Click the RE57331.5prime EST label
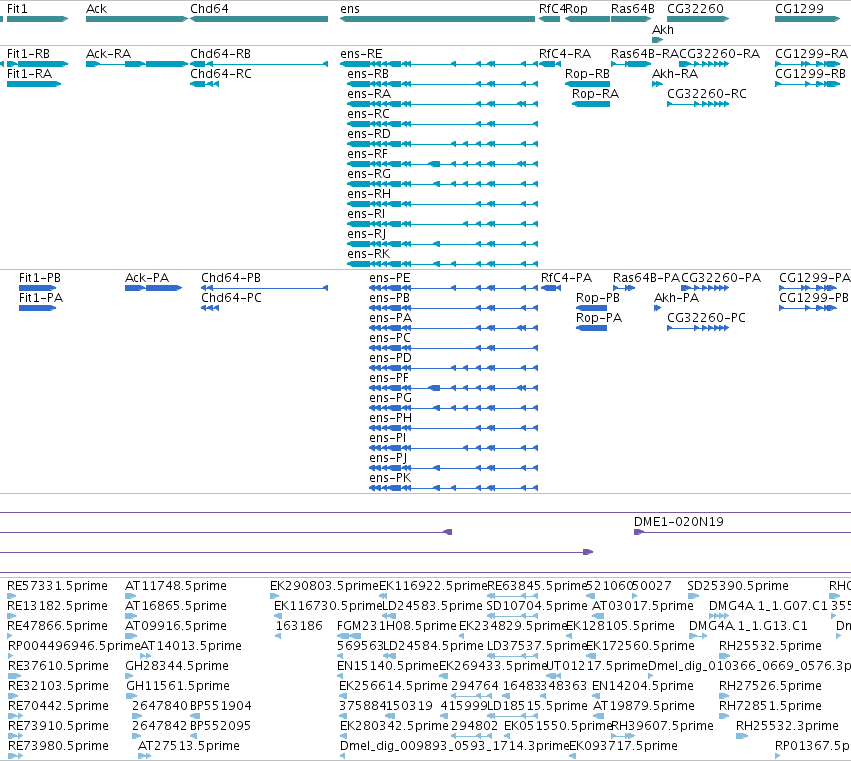 (x=58, y=586)
